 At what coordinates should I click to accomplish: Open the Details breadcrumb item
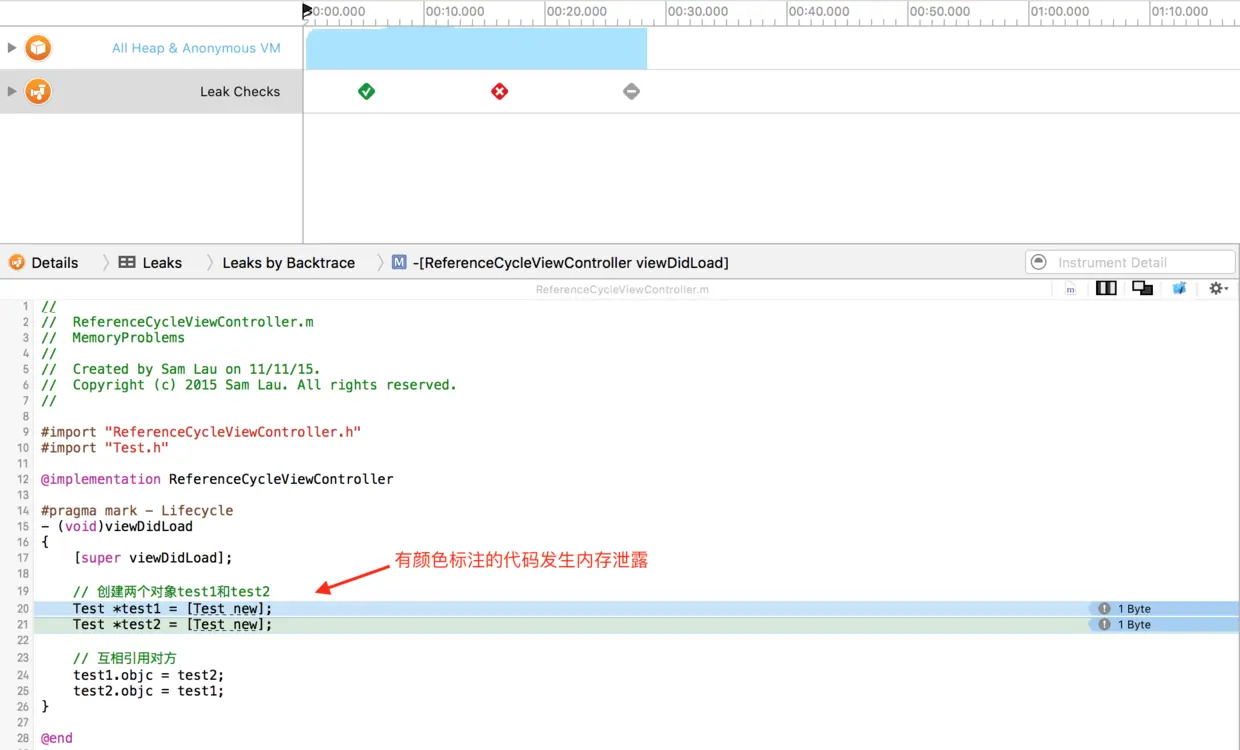click(x=55, y=263)
